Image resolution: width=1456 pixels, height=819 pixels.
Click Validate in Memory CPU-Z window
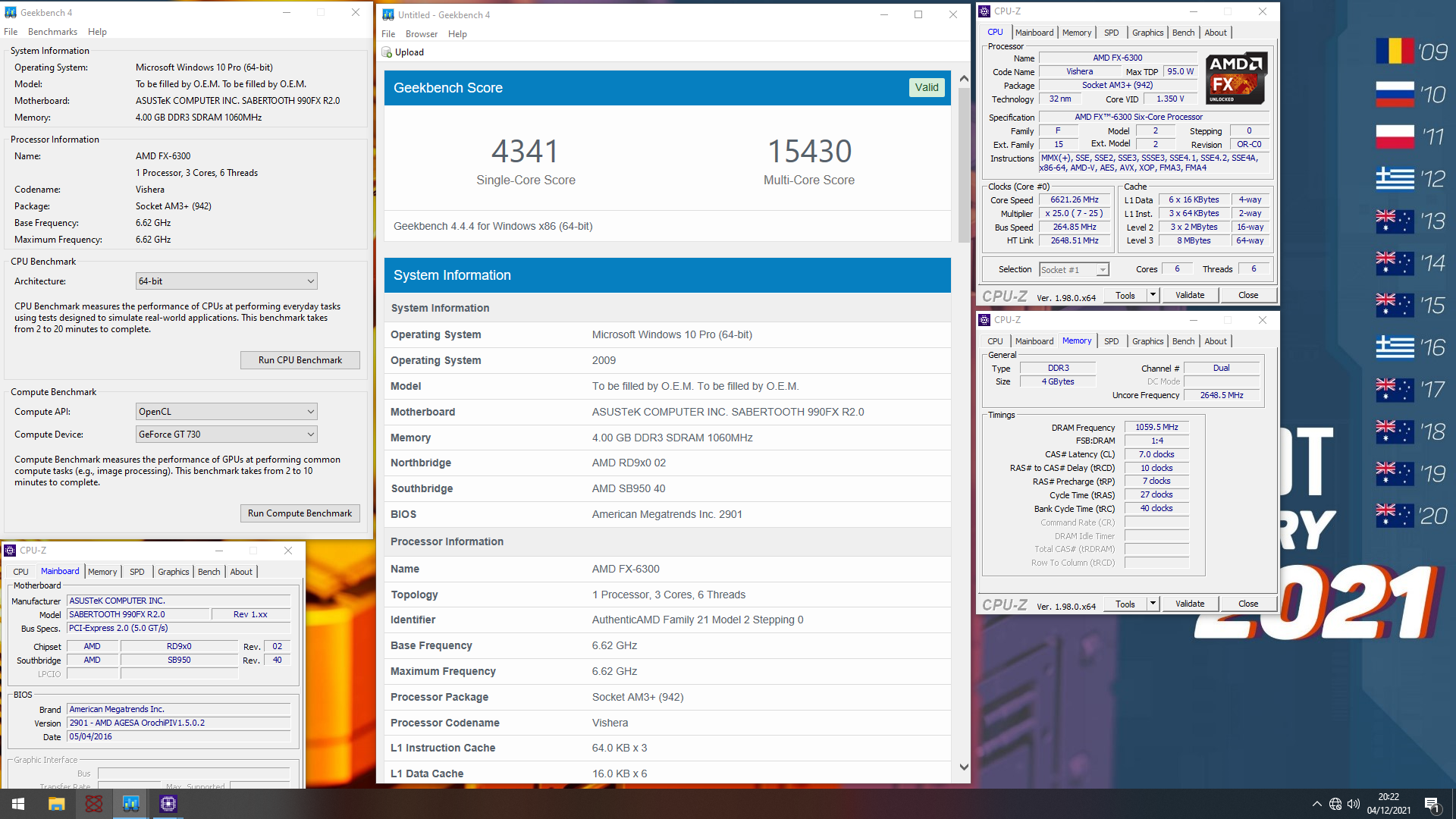click(1190, 604)
